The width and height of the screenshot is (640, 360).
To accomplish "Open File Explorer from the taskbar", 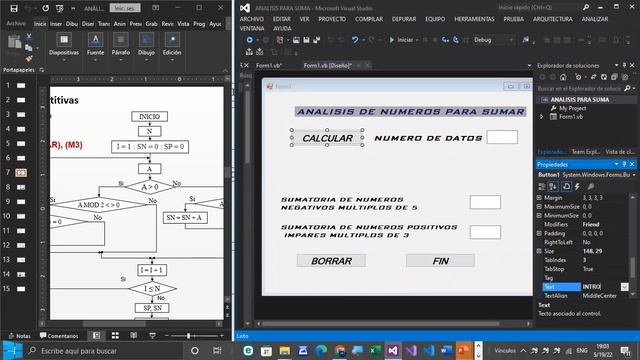I will pos(284,351).
